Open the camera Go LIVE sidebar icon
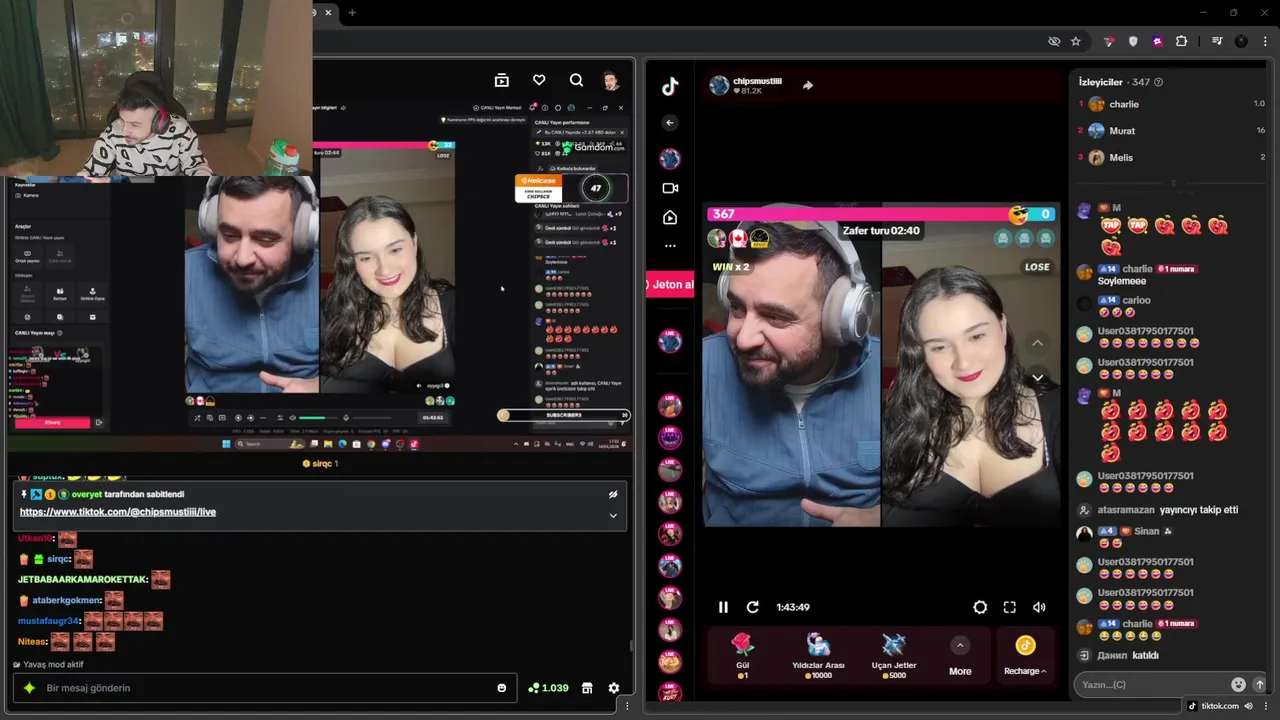 (x=670, y=188)
